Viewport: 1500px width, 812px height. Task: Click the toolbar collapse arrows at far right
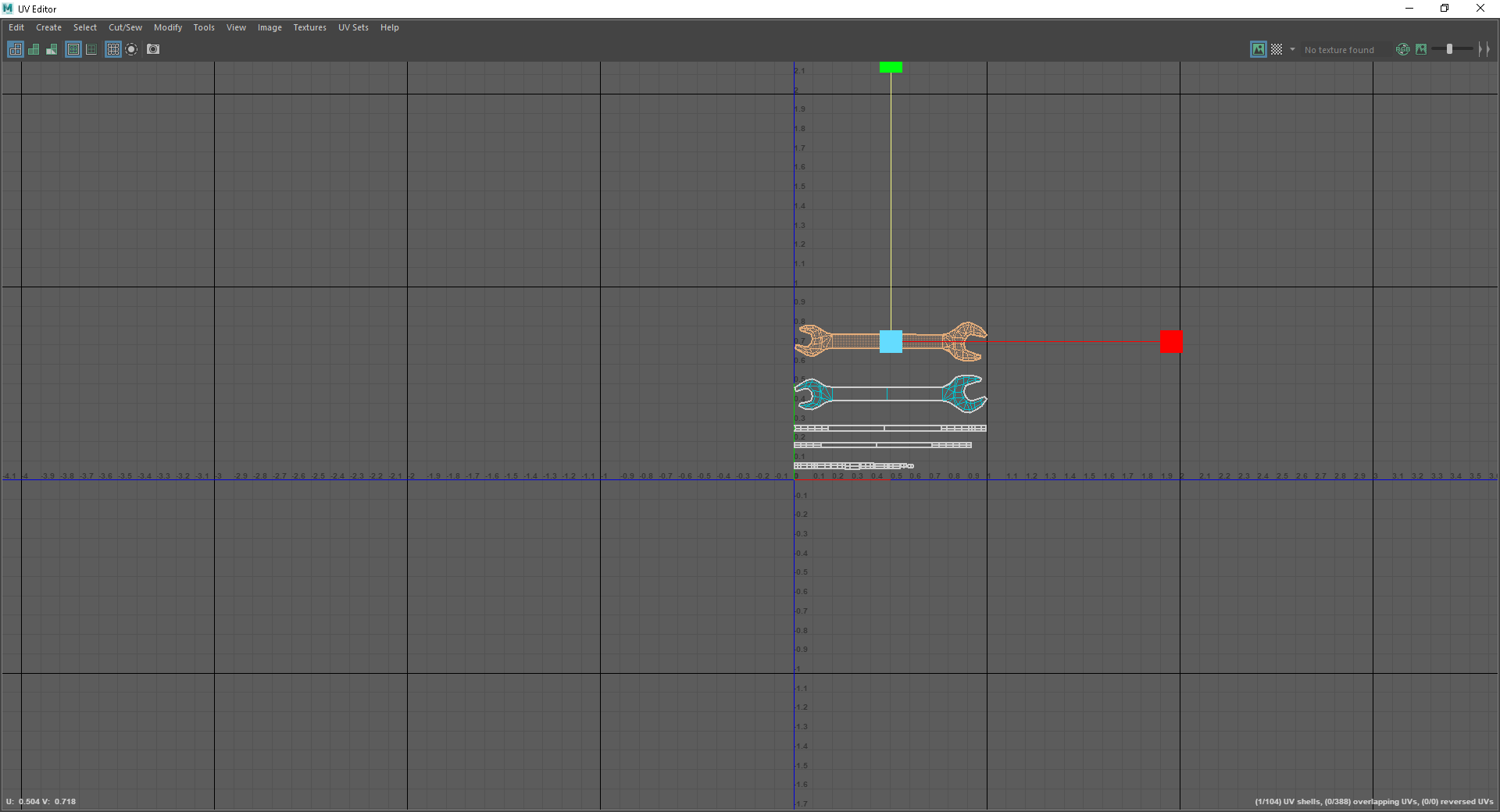(1484, 49)
